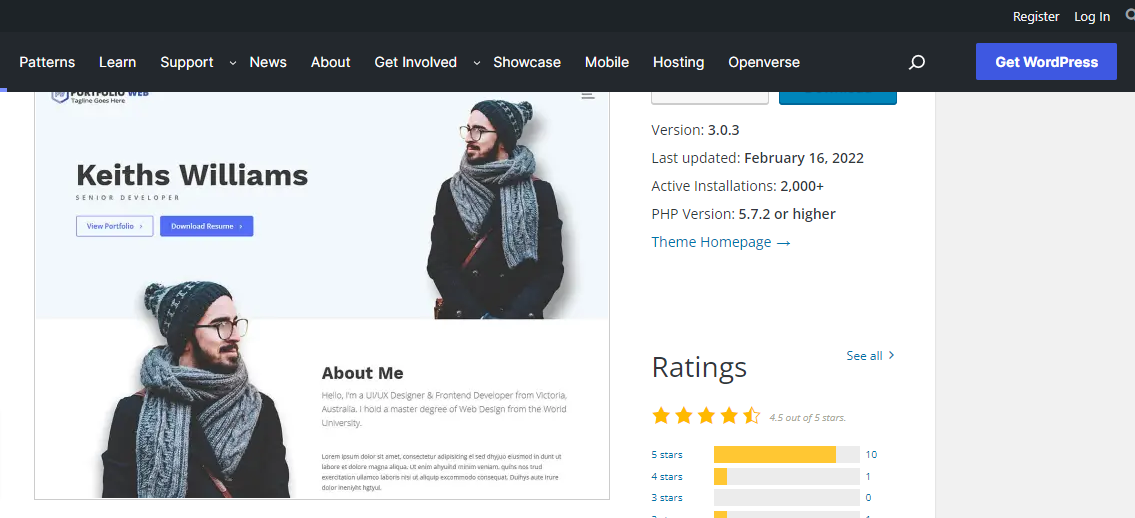Click Last updated: February 16, 2022 text
The height and width of the screenshot is (518, 1135).
[757, 158]
